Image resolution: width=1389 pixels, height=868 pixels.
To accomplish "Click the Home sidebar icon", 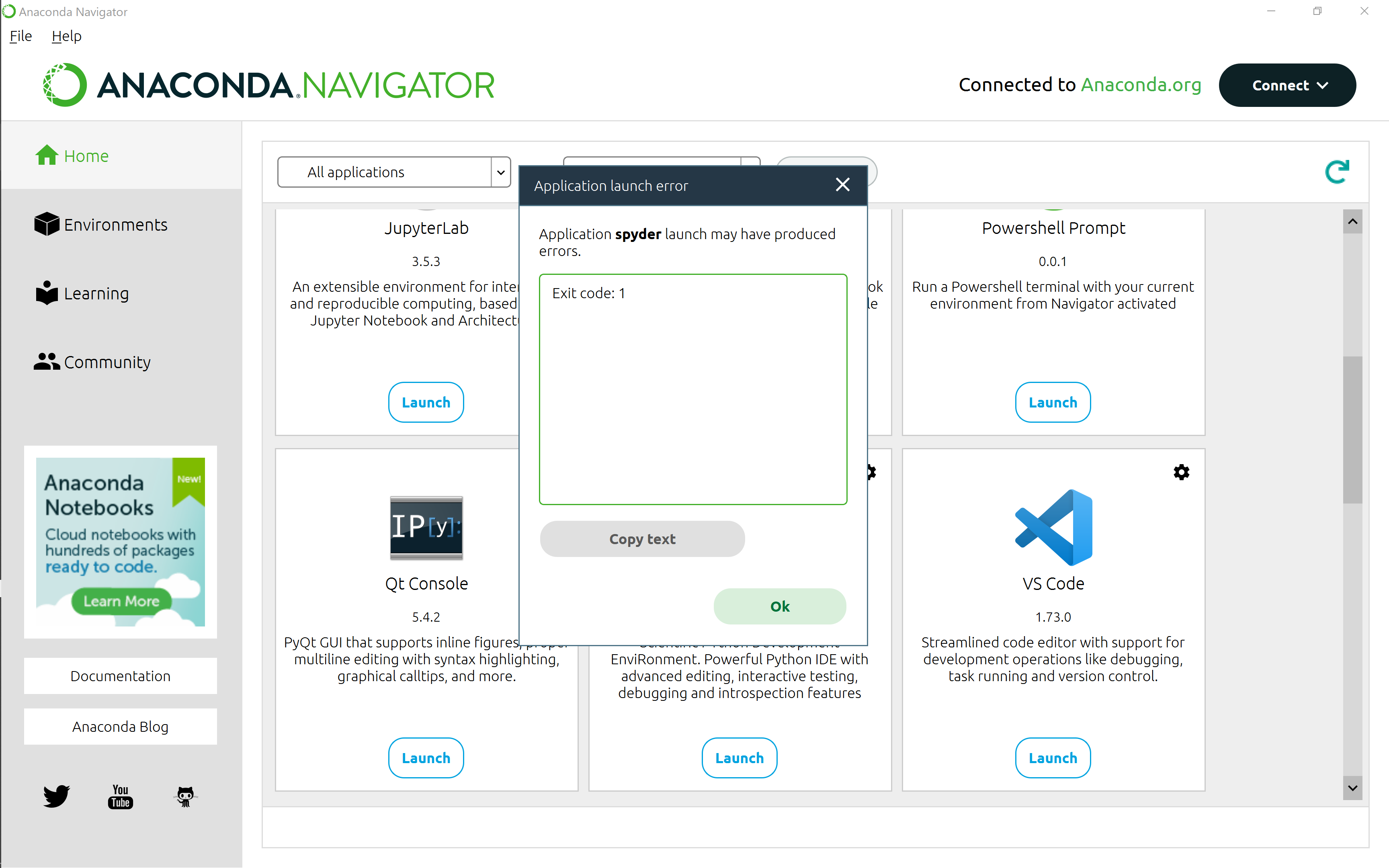I will click(47, 155).
